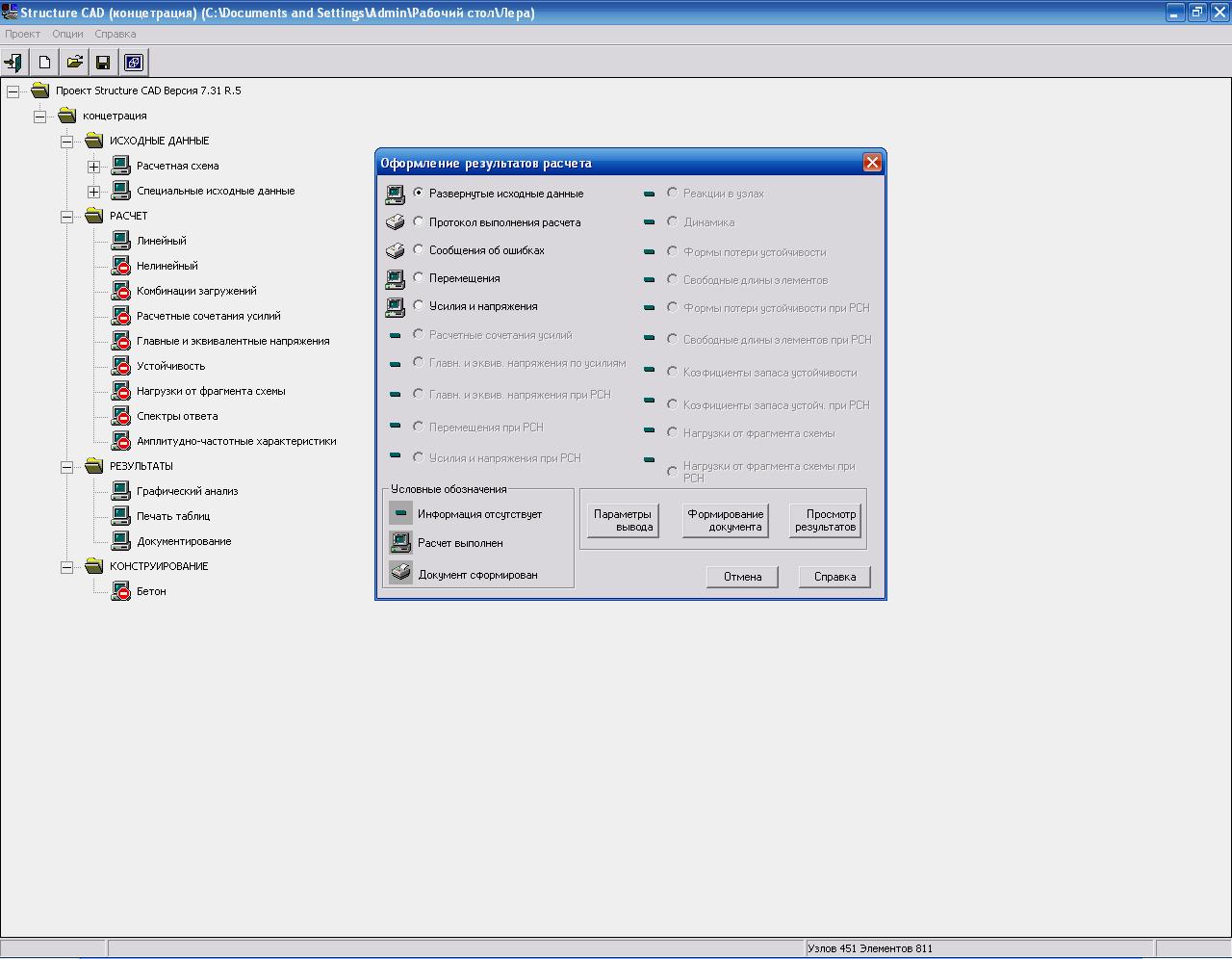Click the blocked icon next to Бетон
This screenshot has height=959, width=1232.
pyautogui.click(x=120, y=591)
